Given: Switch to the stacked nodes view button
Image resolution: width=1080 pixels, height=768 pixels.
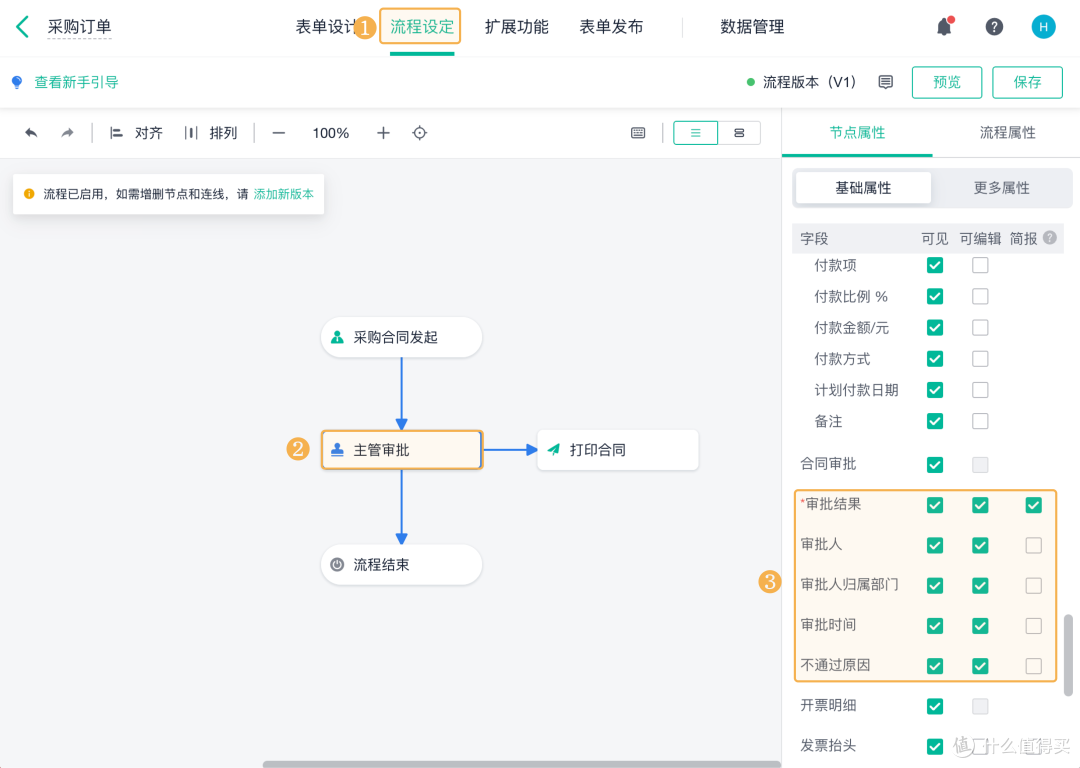Looking at the screenshot, I should pyautogui.click(x=739, y=133).
